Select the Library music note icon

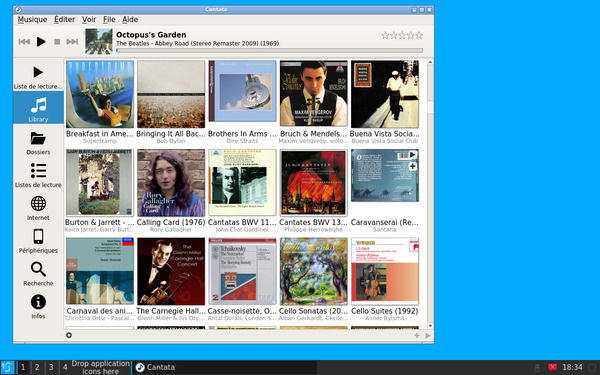pyautogui.click(x=38, y=105)
